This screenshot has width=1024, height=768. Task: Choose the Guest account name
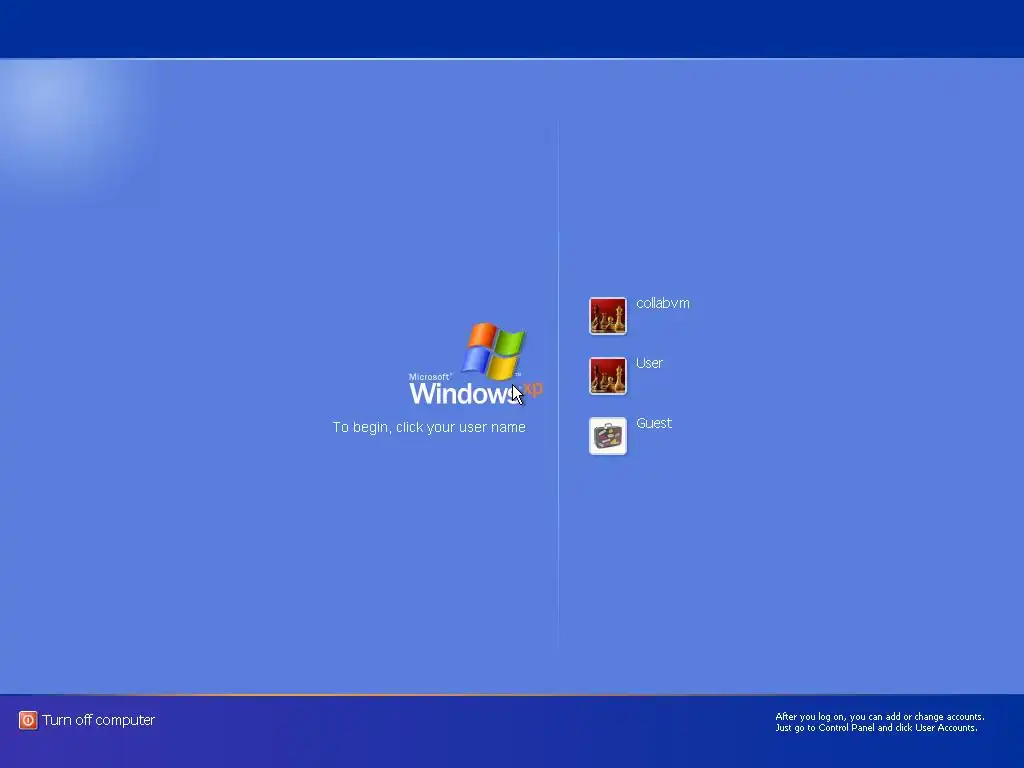(654, 423)
